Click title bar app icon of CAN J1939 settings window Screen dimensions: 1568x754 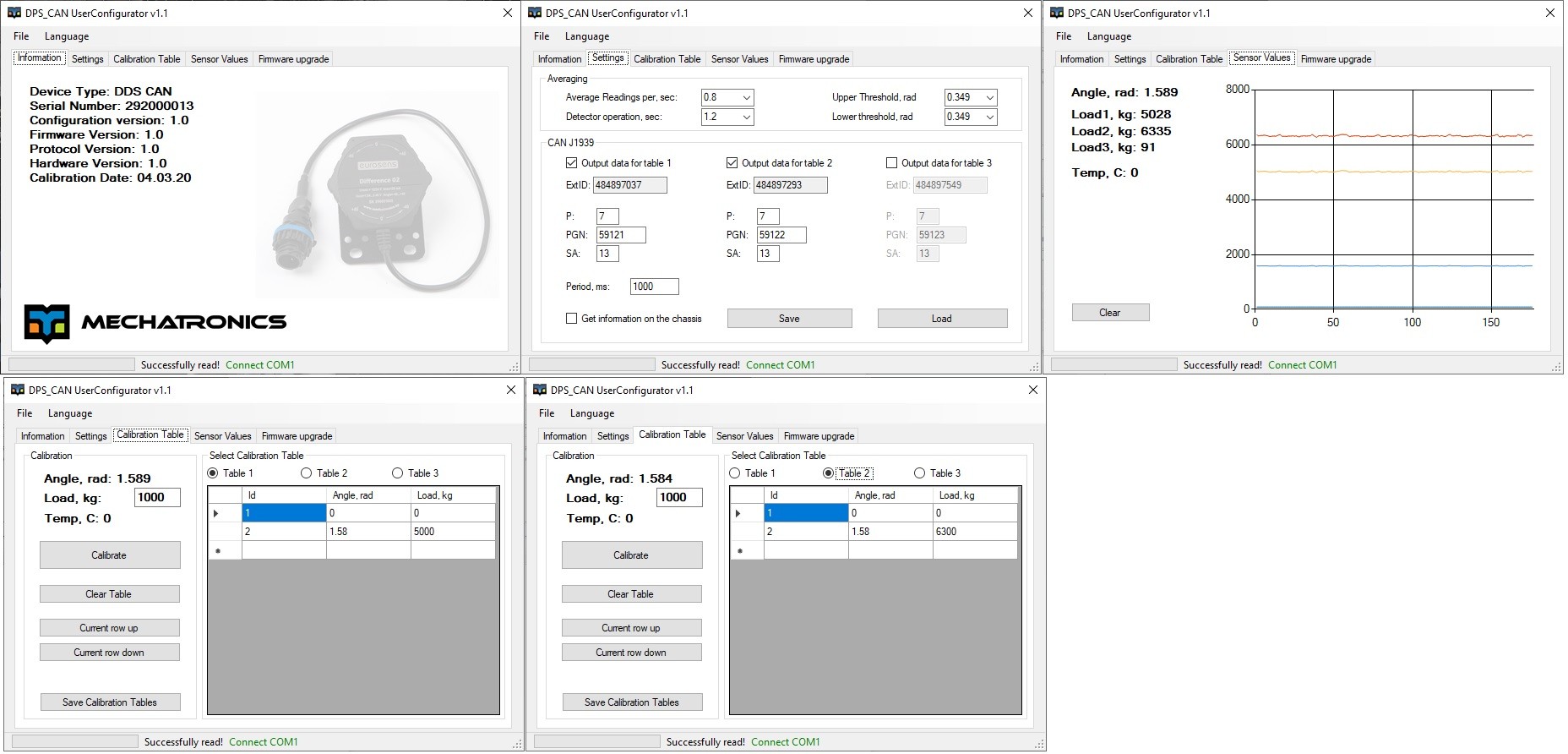pyautogui.click(x=535, y=13)
